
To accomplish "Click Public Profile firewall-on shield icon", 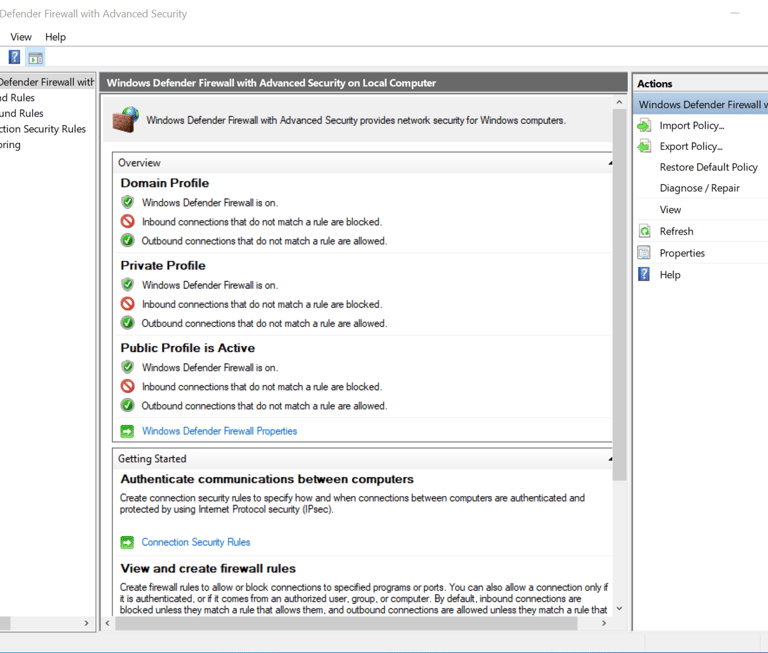I will (x=128, y=367).
